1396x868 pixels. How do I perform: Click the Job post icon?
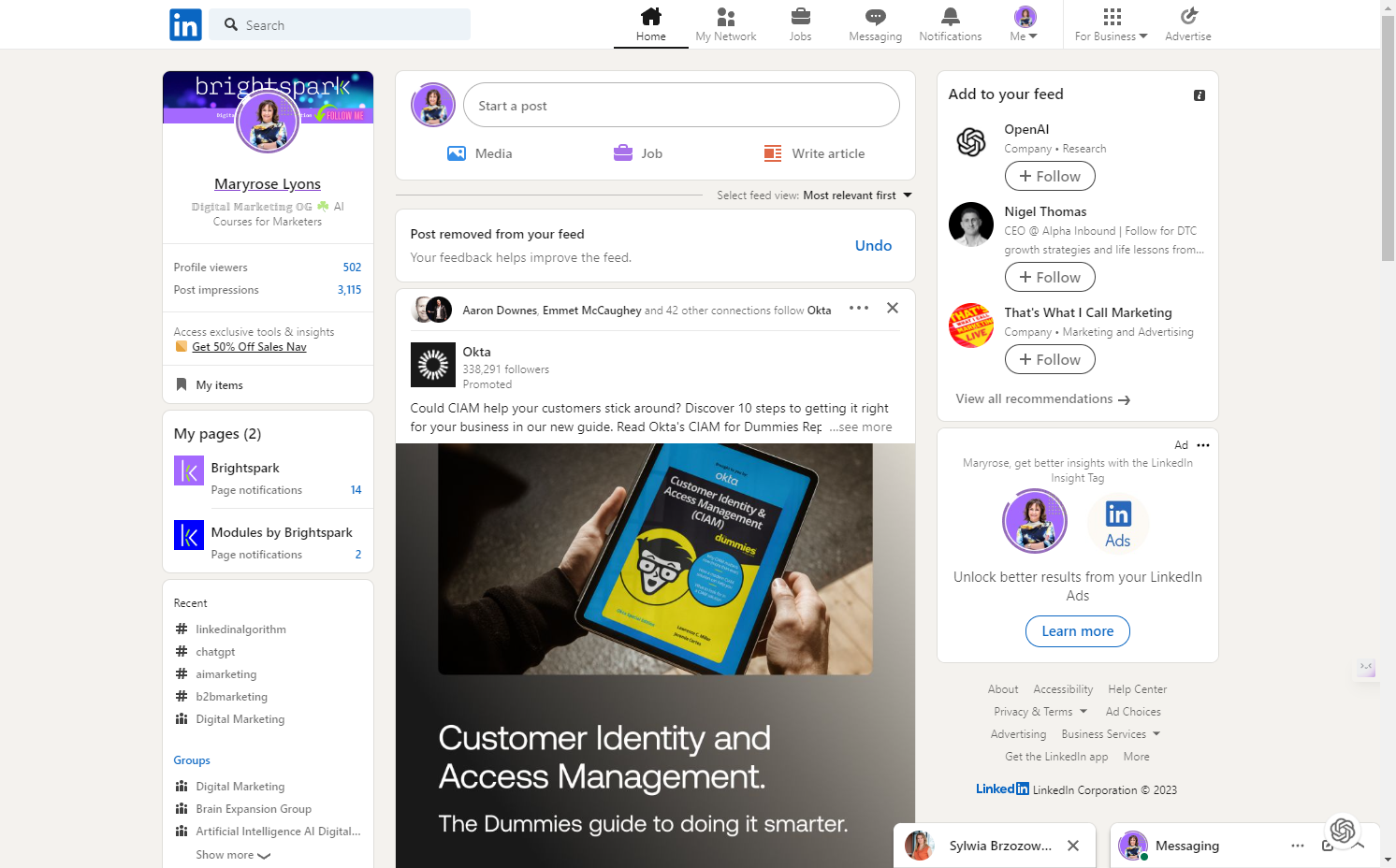[623, 153]
